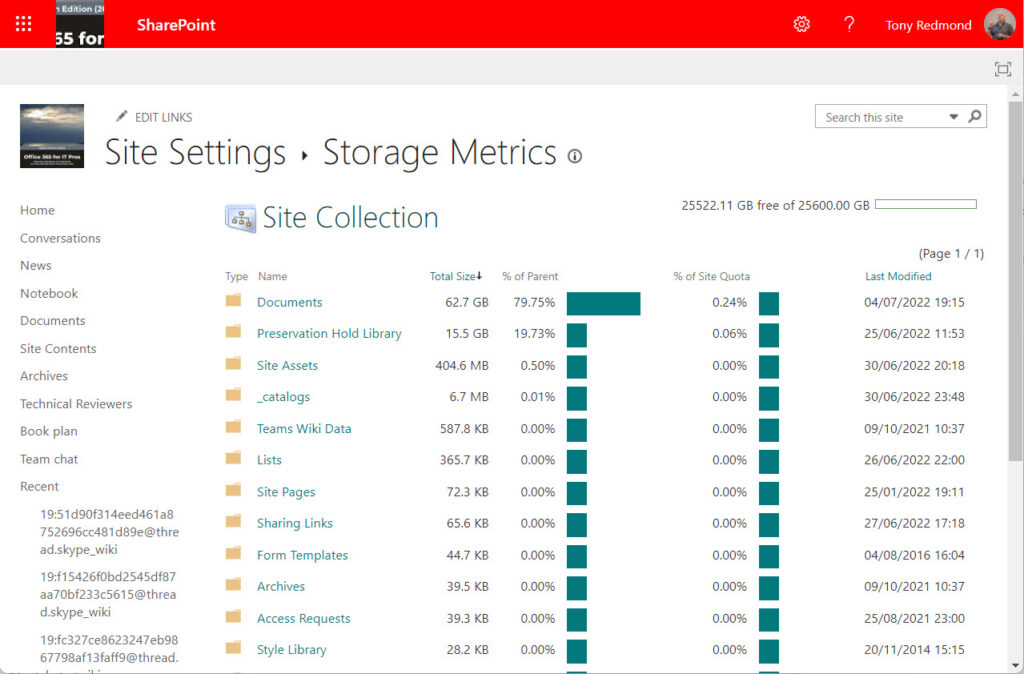1024x674 pixels.
Task: Click the Access Requests folder icon
Action: [233, 617]
